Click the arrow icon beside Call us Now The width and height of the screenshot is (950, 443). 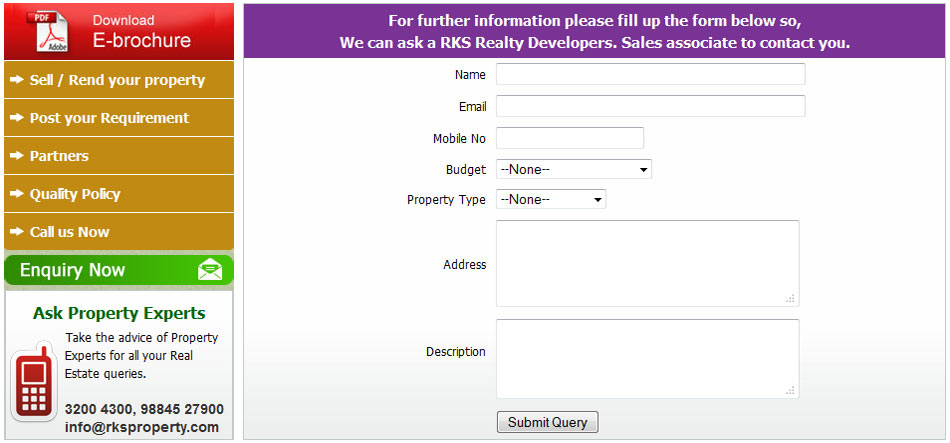click(x=18, y=232)
